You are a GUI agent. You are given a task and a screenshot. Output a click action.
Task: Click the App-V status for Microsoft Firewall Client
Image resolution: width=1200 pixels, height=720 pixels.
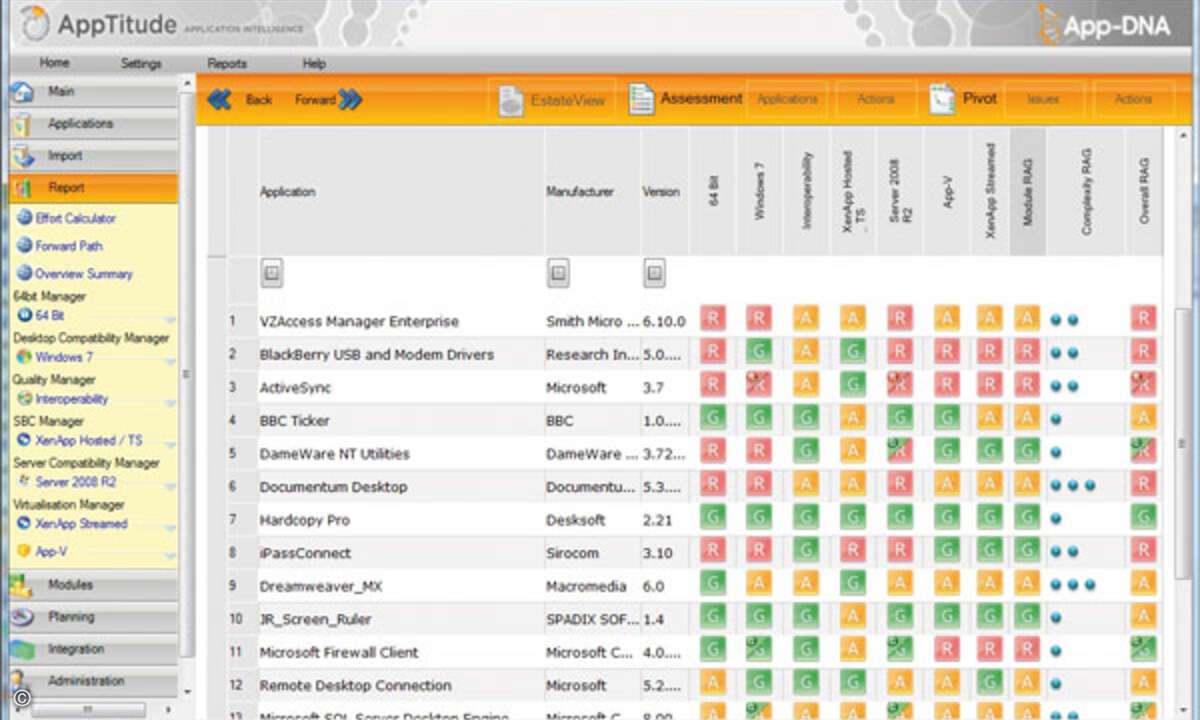946,650
